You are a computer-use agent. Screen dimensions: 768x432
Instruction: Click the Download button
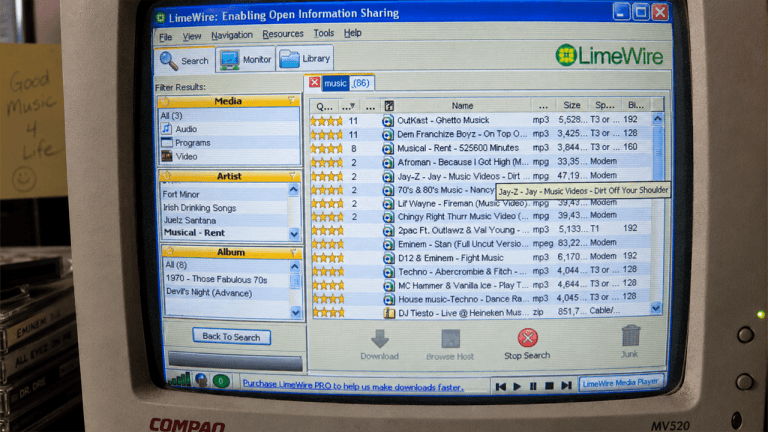tap(380, 345)
